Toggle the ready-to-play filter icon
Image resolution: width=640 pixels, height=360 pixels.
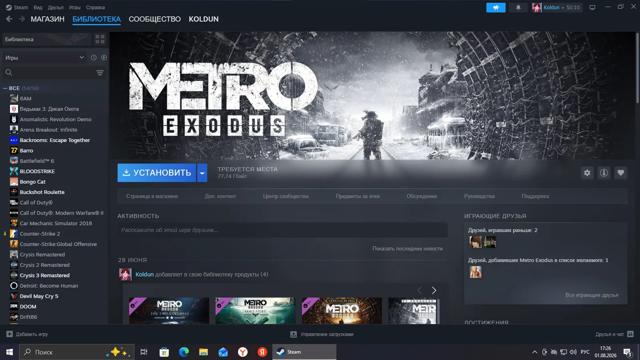(104, 58)
